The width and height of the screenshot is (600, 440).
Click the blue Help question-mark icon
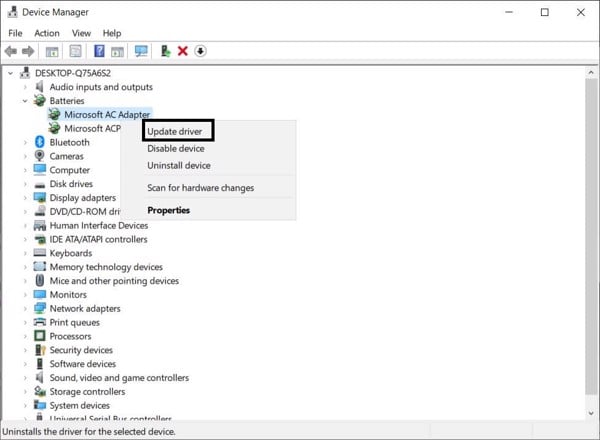pos(99,51)
